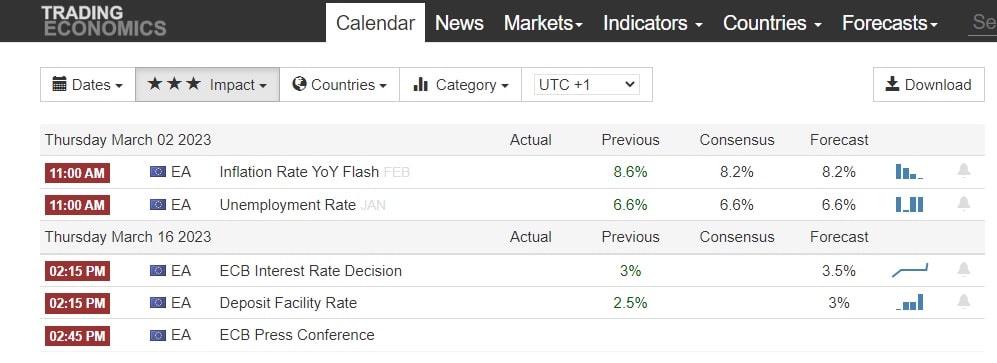
Task: Enable alert bell for Unemployment Rate
Action: pos(964,203)
